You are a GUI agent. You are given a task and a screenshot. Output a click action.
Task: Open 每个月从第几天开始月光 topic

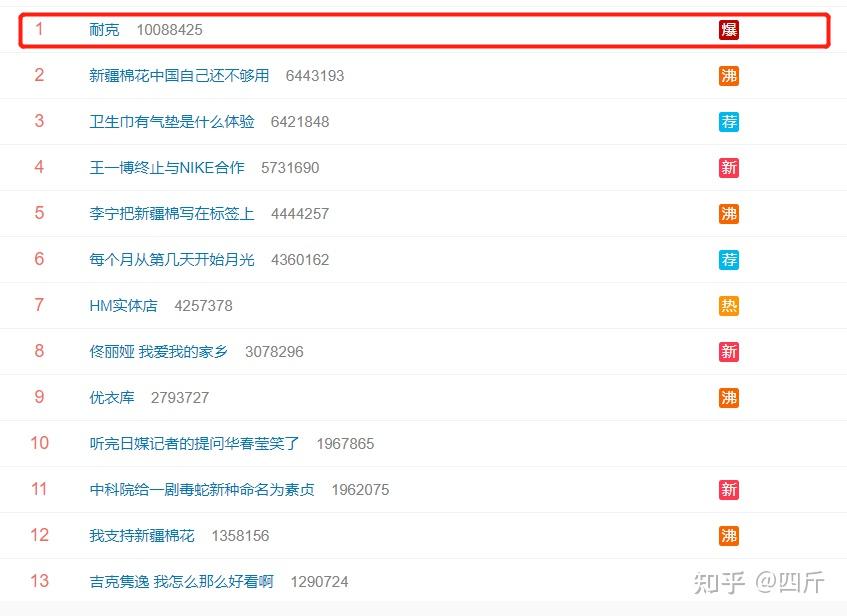(x=172, y=259)
